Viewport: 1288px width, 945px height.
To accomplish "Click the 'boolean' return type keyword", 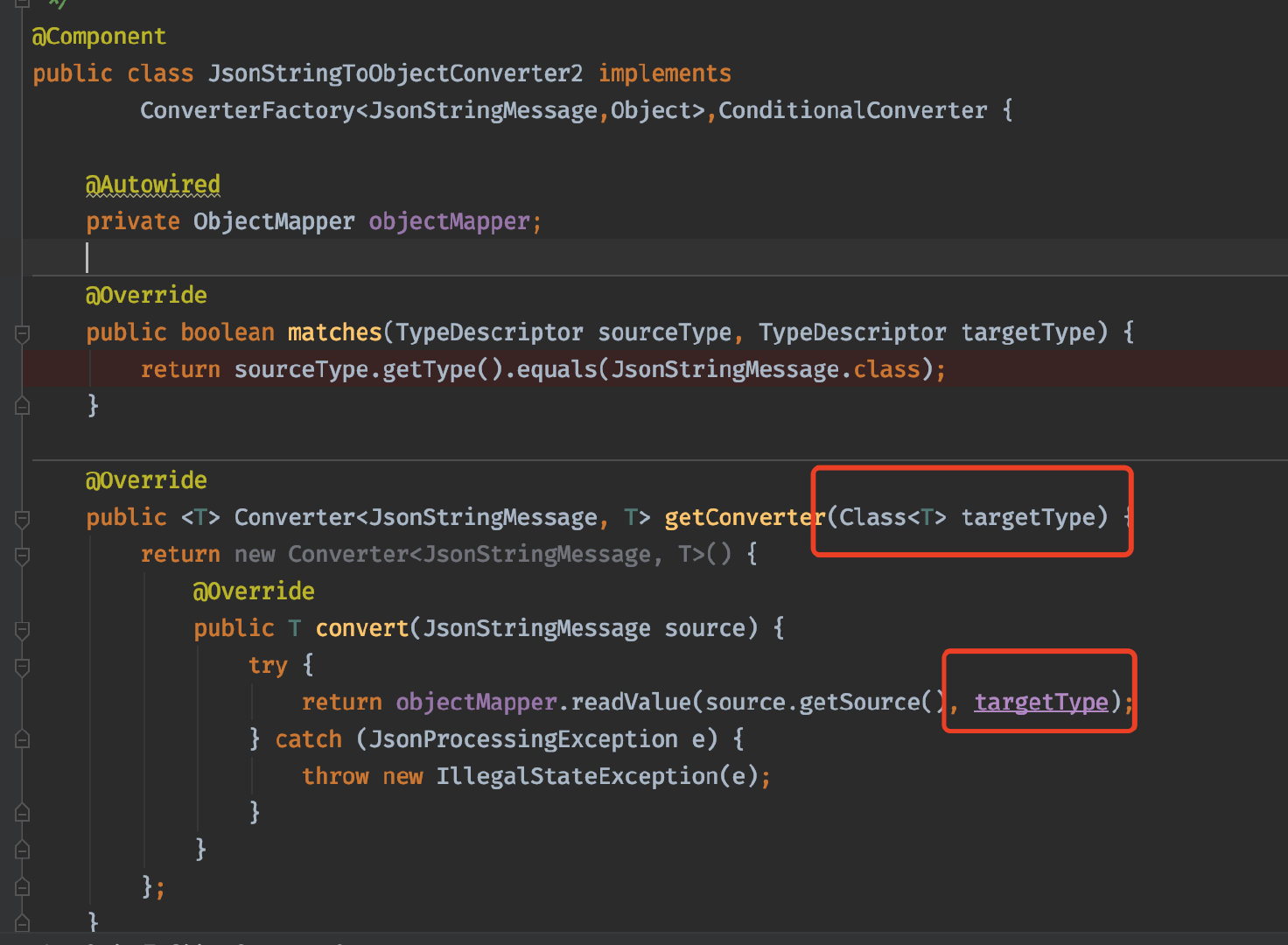I will 227,332.
